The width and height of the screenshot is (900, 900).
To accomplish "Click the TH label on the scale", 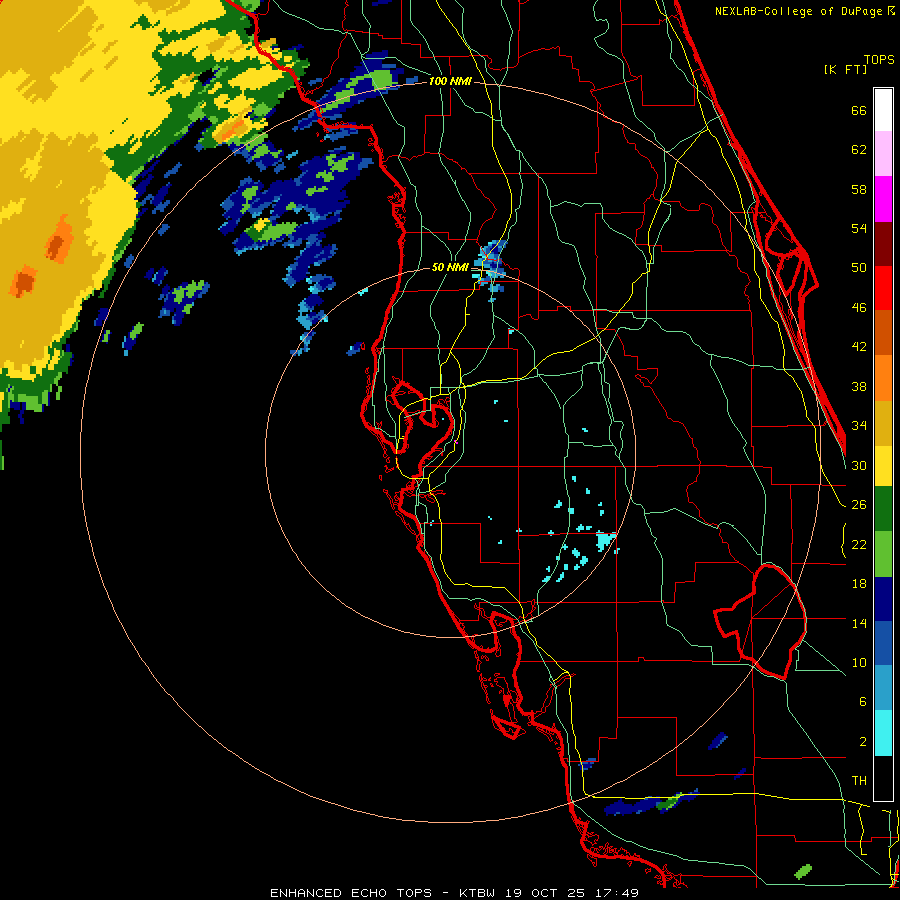I will pyautogui.click(x=859, y=781).
